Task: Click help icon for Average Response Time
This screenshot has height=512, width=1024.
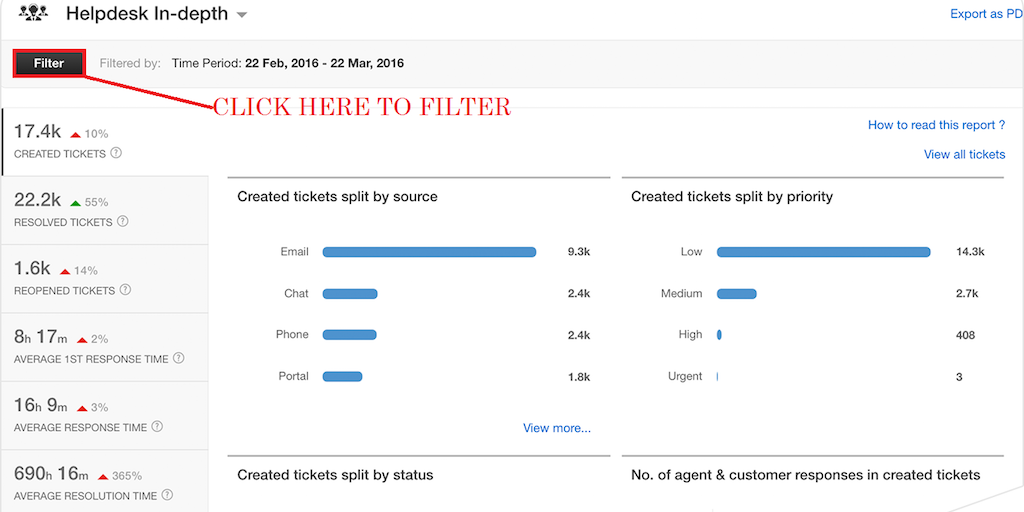Action: [x=157, y=426]
